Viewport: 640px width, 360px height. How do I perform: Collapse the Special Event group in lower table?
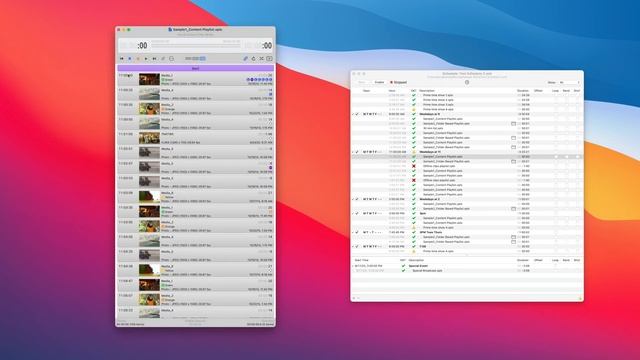pos(353,266)
